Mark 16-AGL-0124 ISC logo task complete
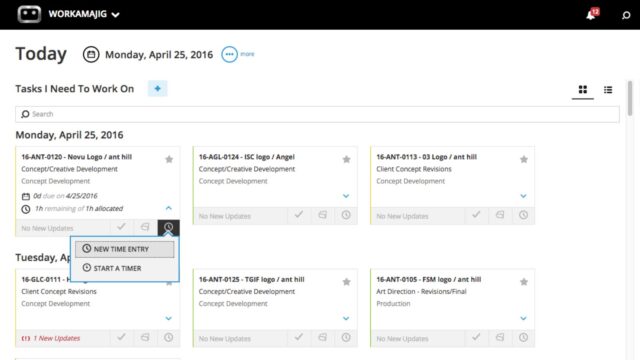 tap(299, 215)
